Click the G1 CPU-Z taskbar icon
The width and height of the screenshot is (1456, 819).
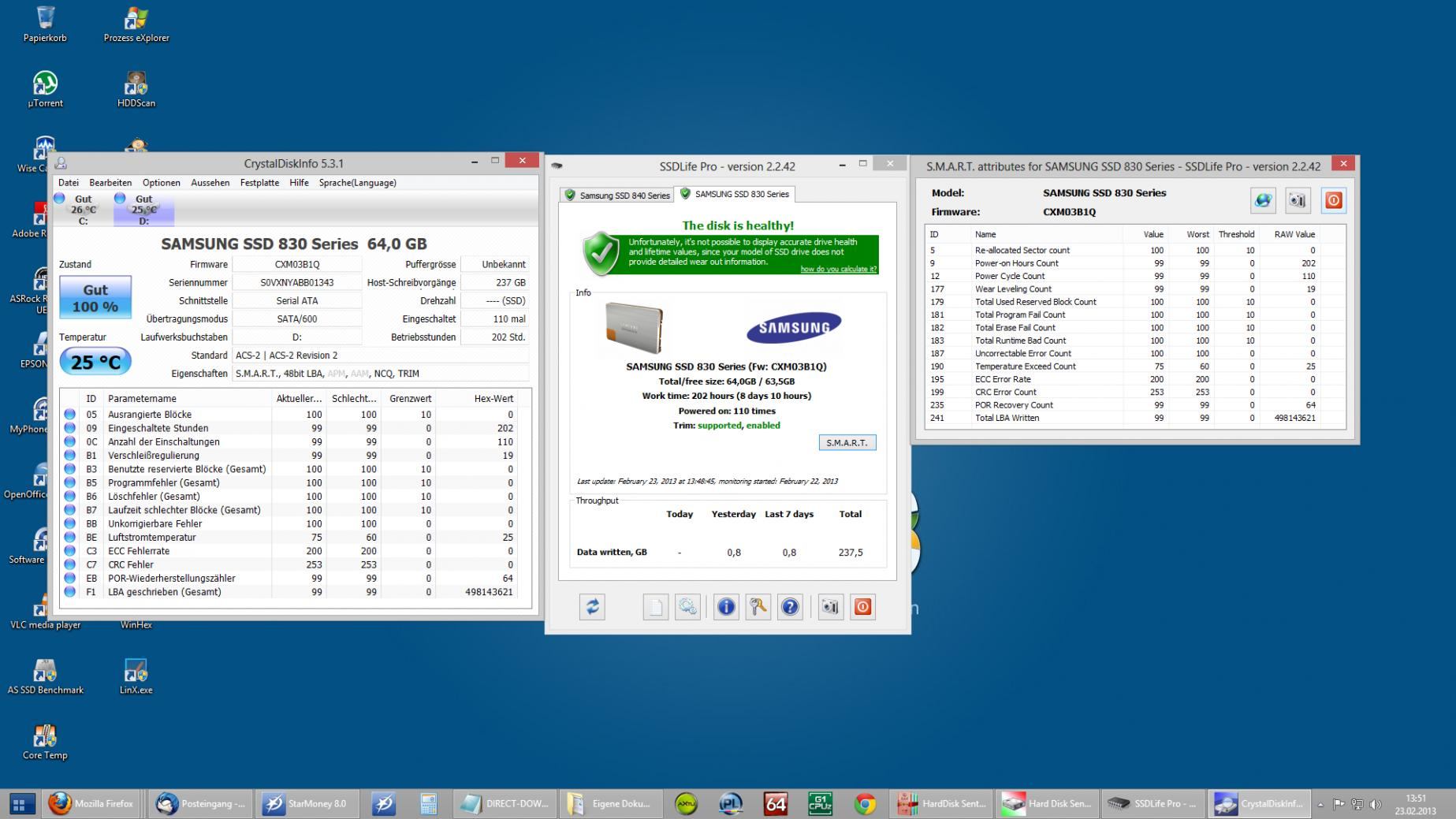click(820, 804)
